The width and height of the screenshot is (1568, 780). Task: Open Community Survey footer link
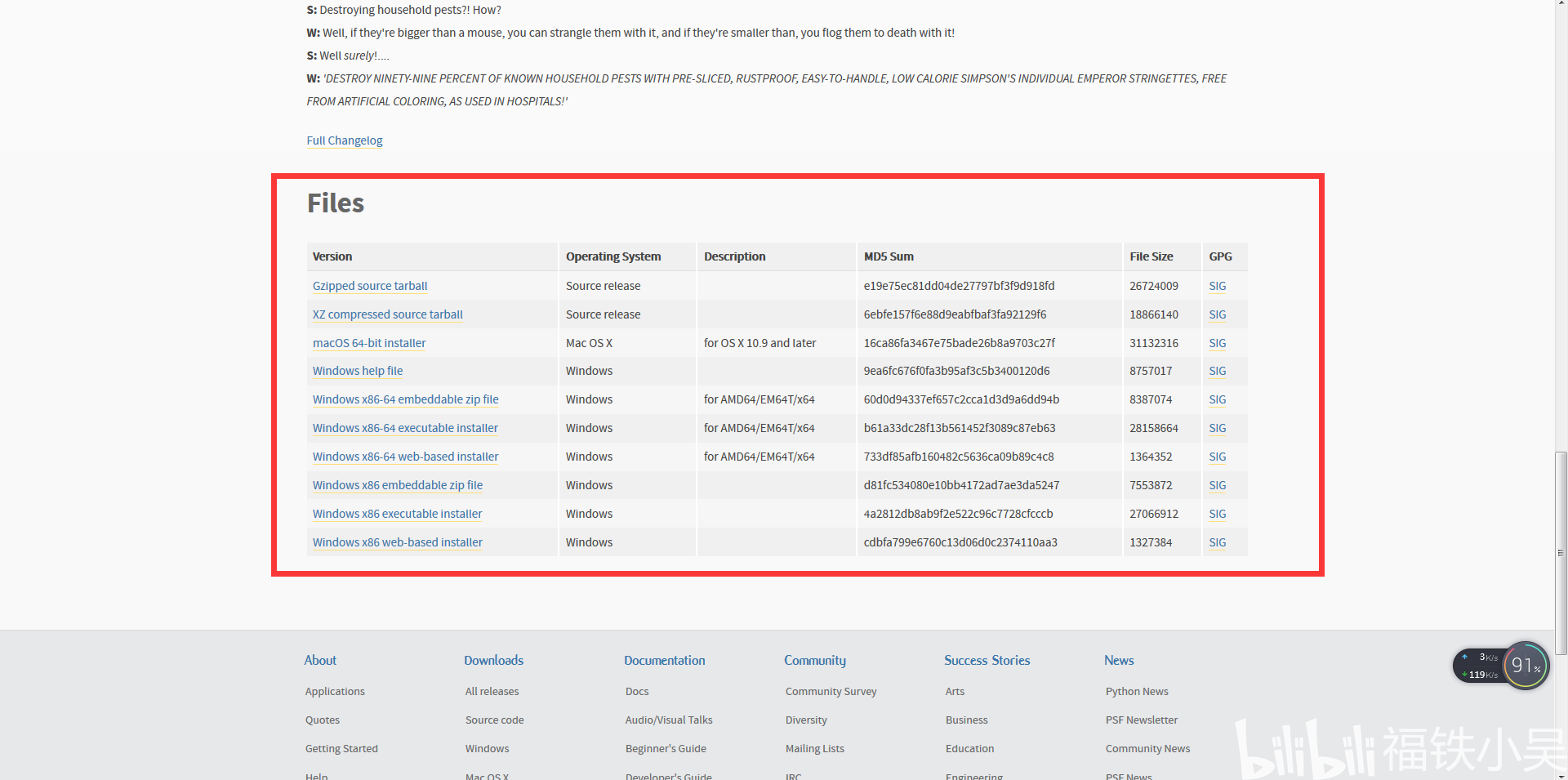831,691
